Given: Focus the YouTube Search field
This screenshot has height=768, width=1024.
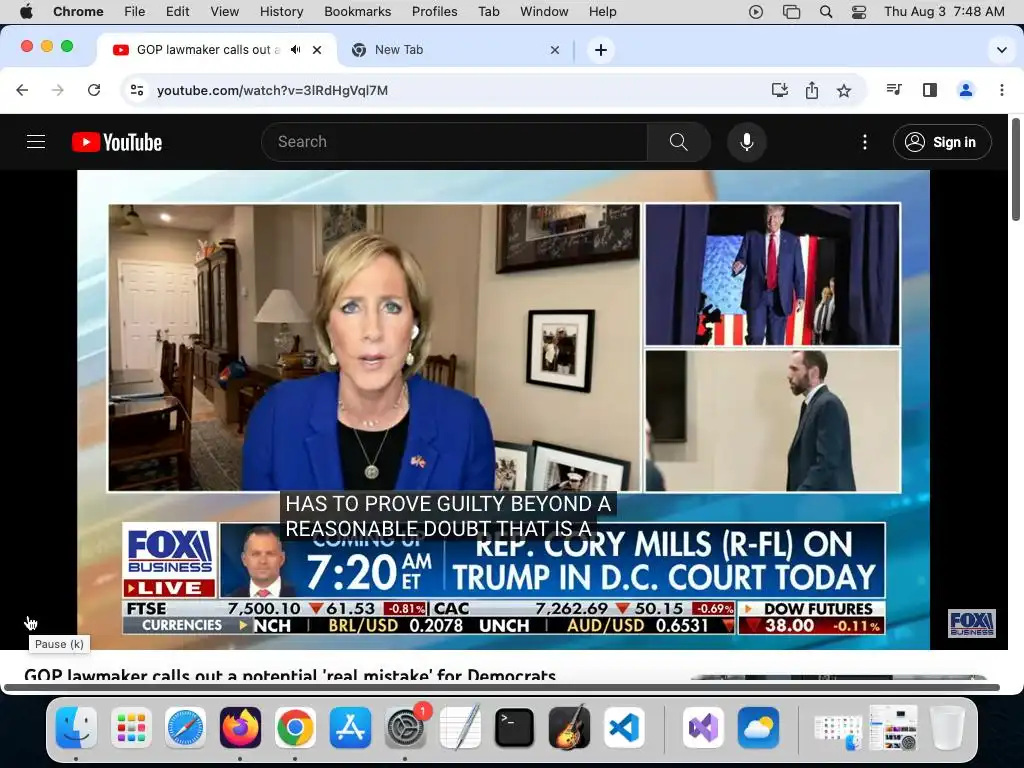Looking at the screenshot, I should coord(454,142).
